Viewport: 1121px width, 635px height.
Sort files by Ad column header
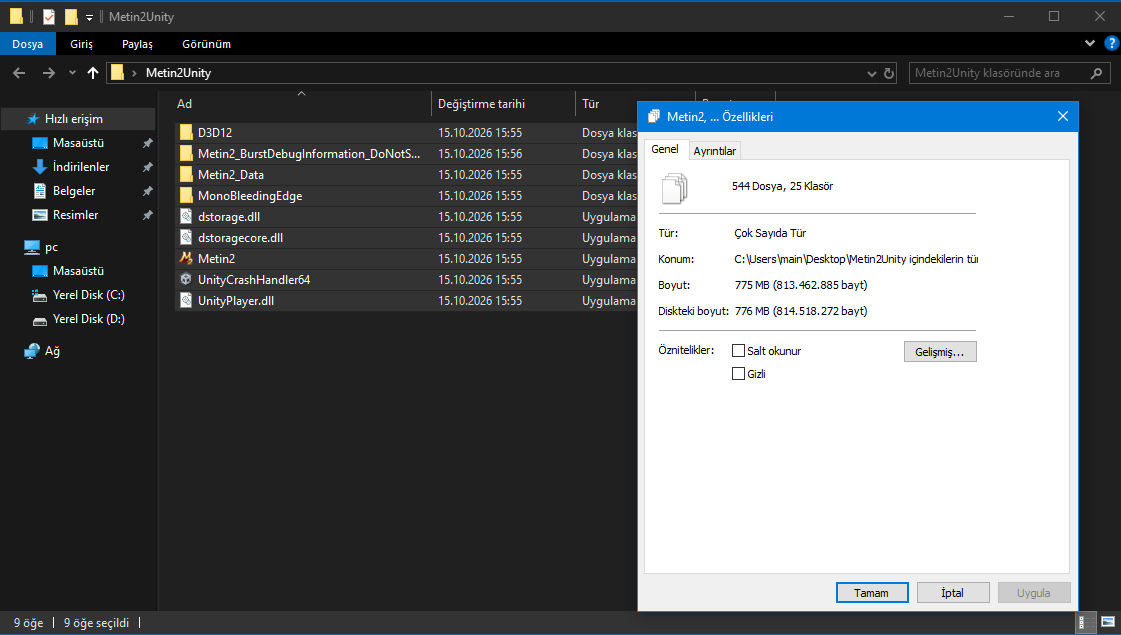pos(302,104)
